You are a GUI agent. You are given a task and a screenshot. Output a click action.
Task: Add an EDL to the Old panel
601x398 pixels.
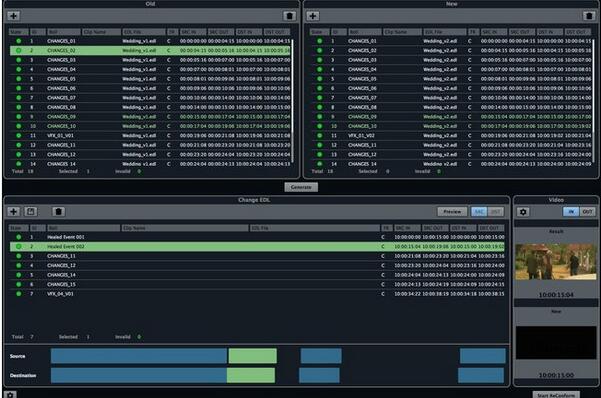click(x=13, y=16)
